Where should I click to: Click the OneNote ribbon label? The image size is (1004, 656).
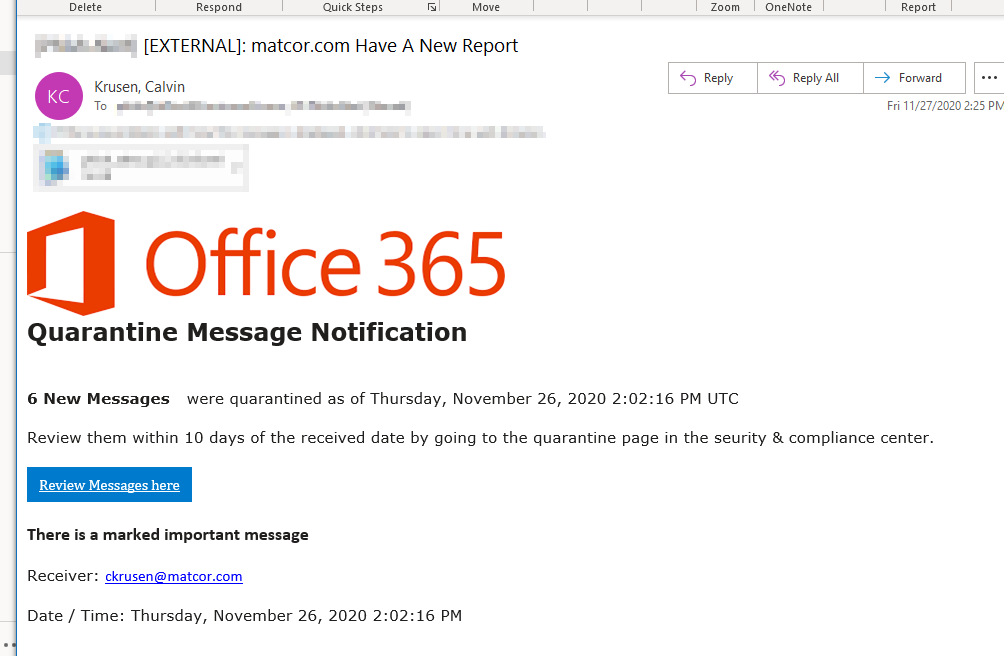point(789,7)
